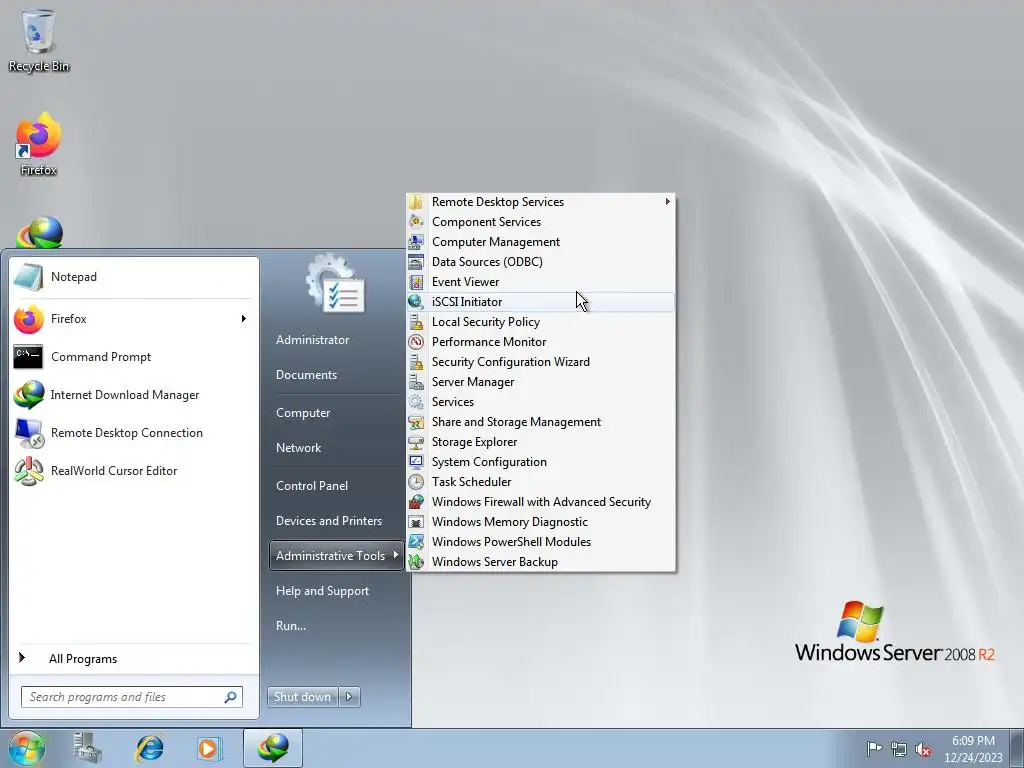Screen dimensions: 1024x768
Task: Open Recycle Bin desktop icon
Action: 39,40
